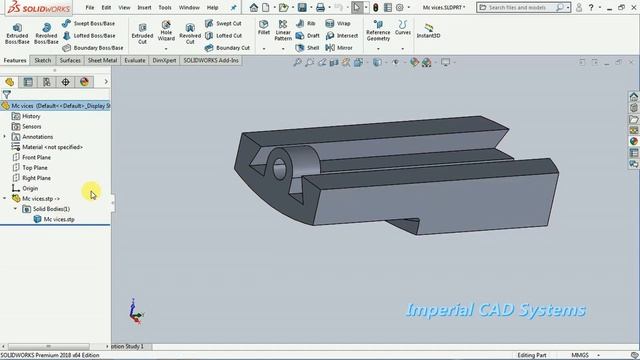This screenshot has height=360, width=640.
Task: Choose Boundary Boss/Base feature
Action: [93, 48]
